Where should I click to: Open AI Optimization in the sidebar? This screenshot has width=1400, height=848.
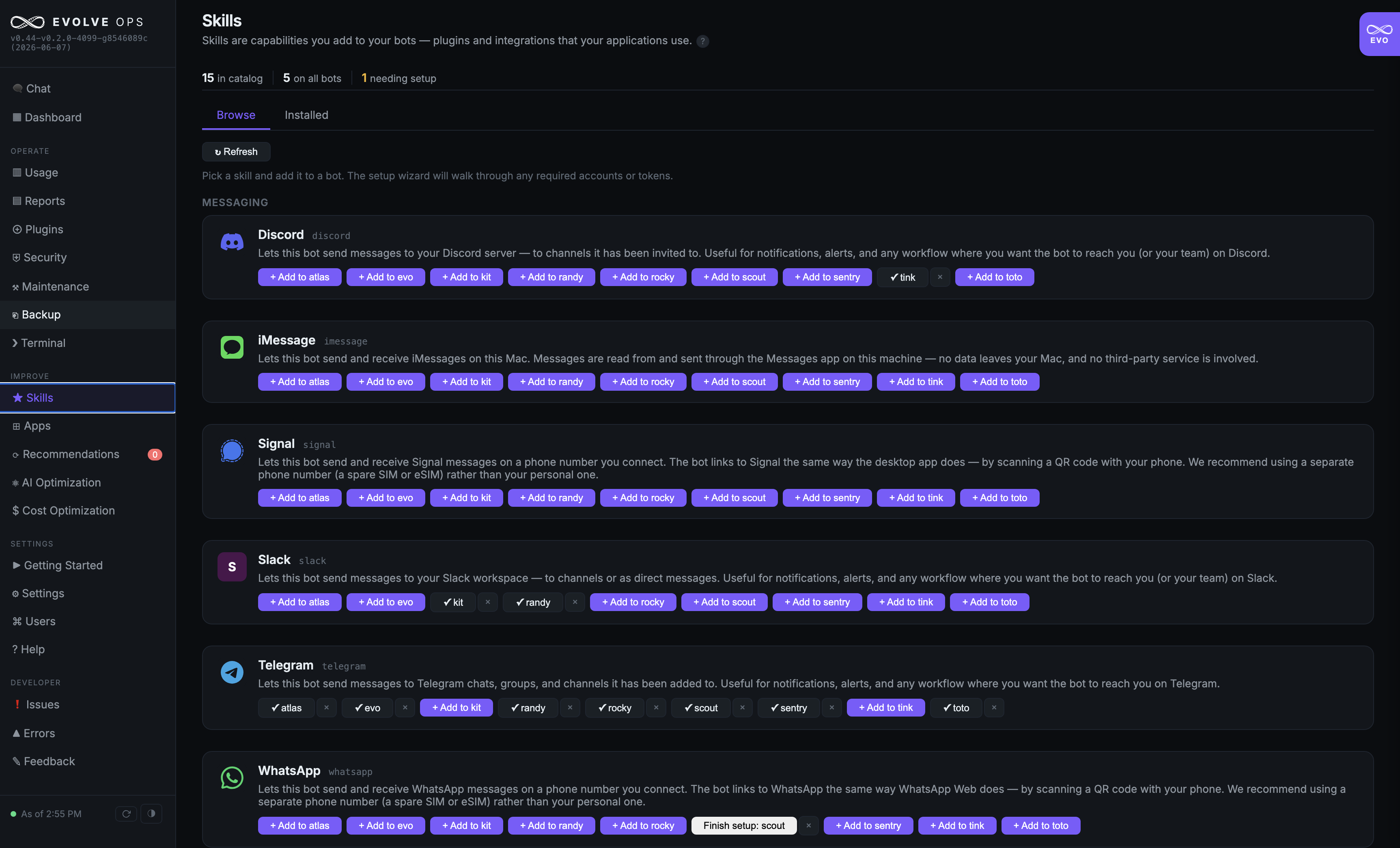(88, 483)
